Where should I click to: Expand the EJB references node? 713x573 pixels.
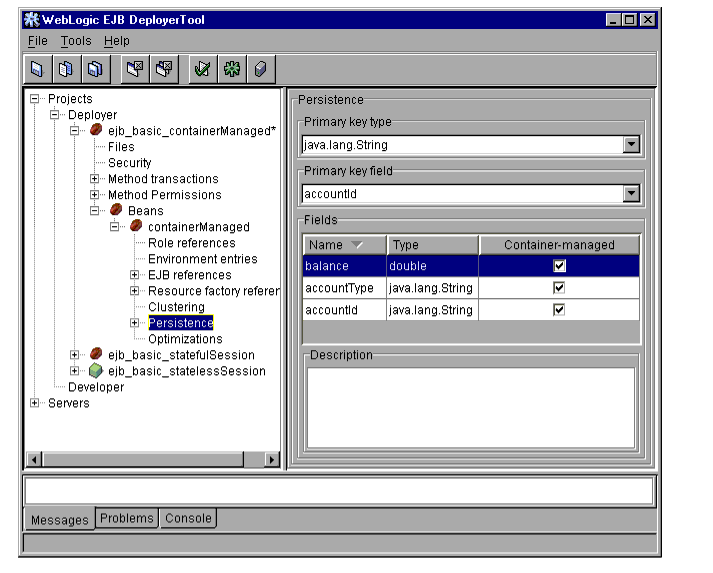(x=134, y=275)
